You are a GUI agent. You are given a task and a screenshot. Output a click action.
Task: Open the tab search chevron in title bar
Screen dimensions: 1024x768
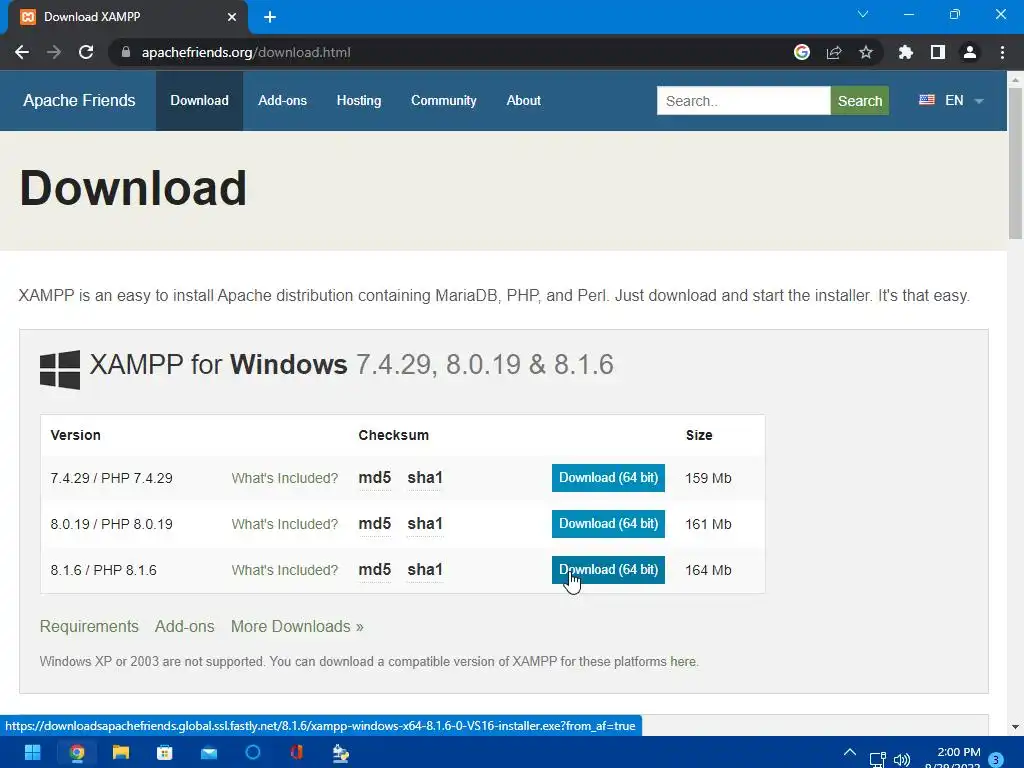coord(863,14)
